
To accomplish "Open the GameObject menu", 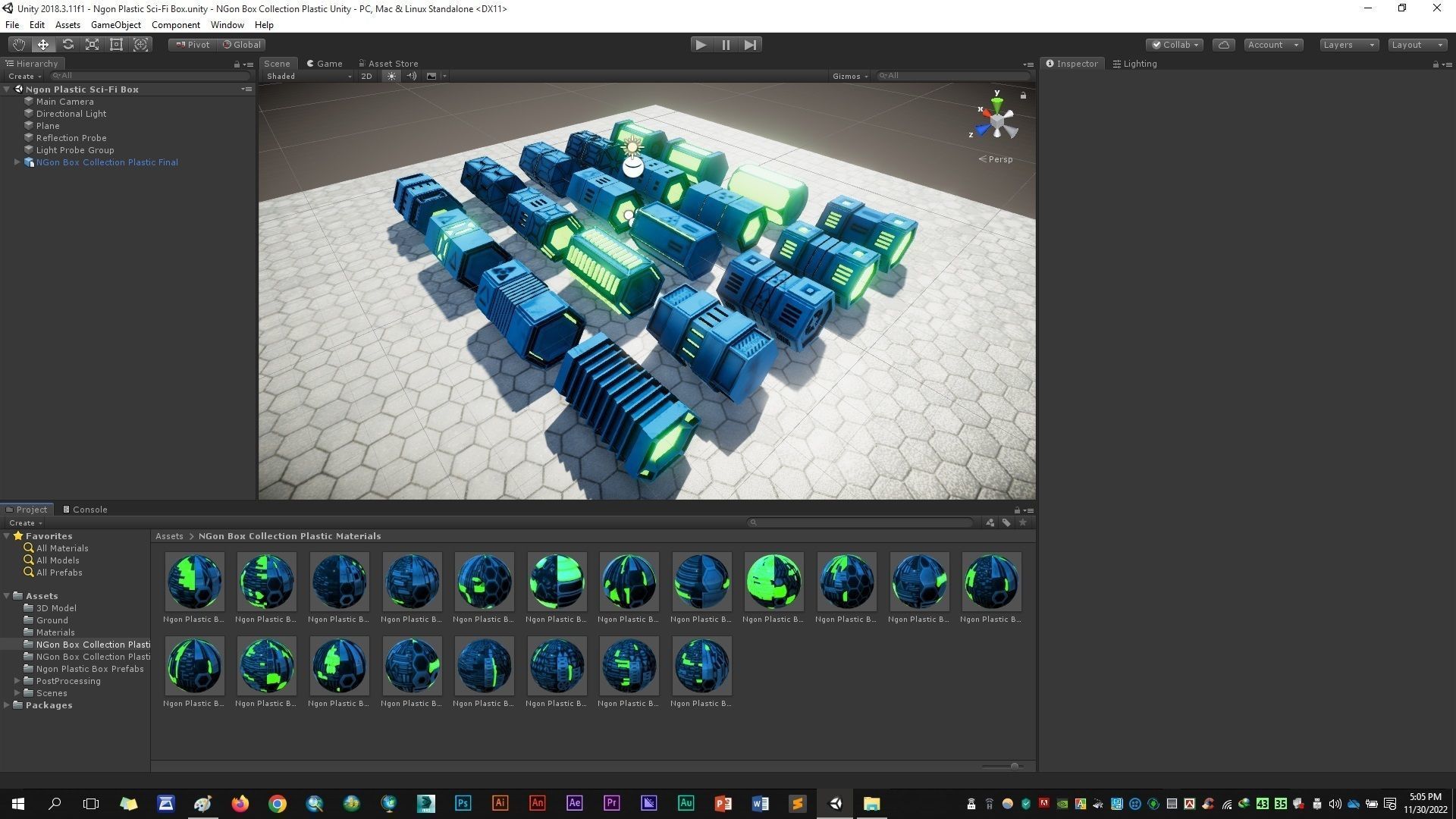I will point(116,25).
